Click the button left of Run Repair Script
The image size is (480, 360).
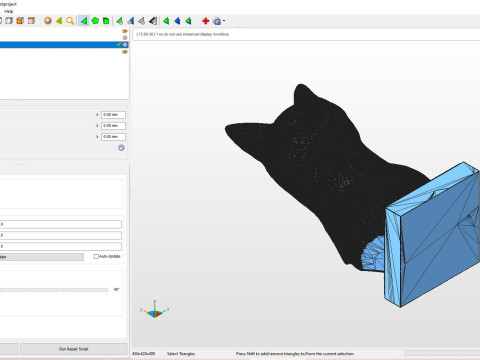9,349
